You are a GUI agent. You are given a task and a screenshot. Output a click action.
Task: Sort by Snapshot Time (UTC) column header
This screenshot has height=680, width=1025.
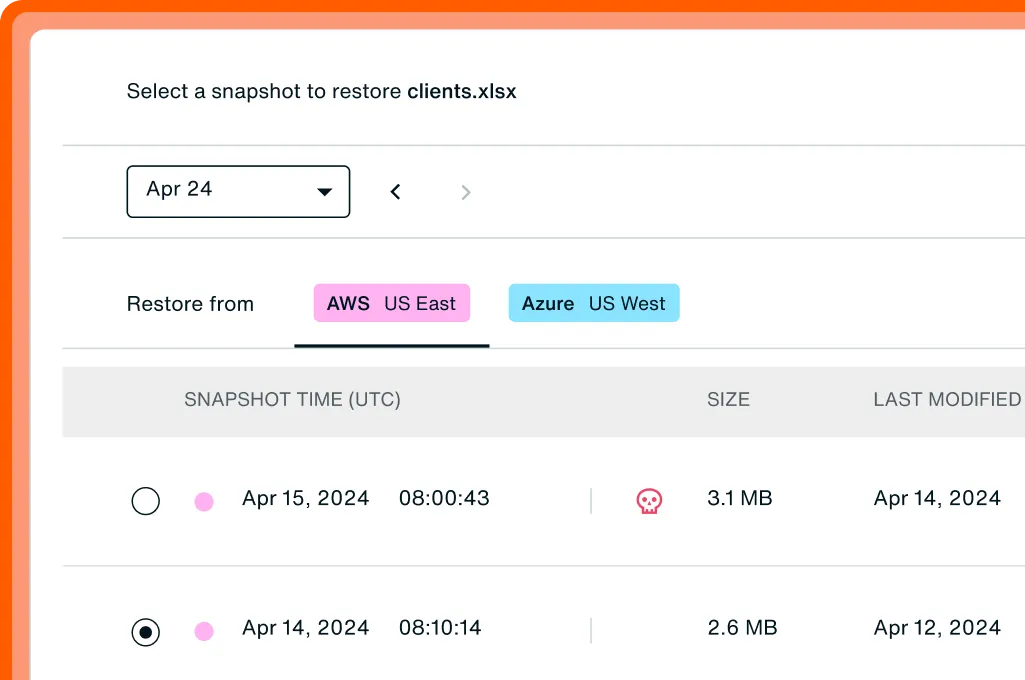point(292,400)
